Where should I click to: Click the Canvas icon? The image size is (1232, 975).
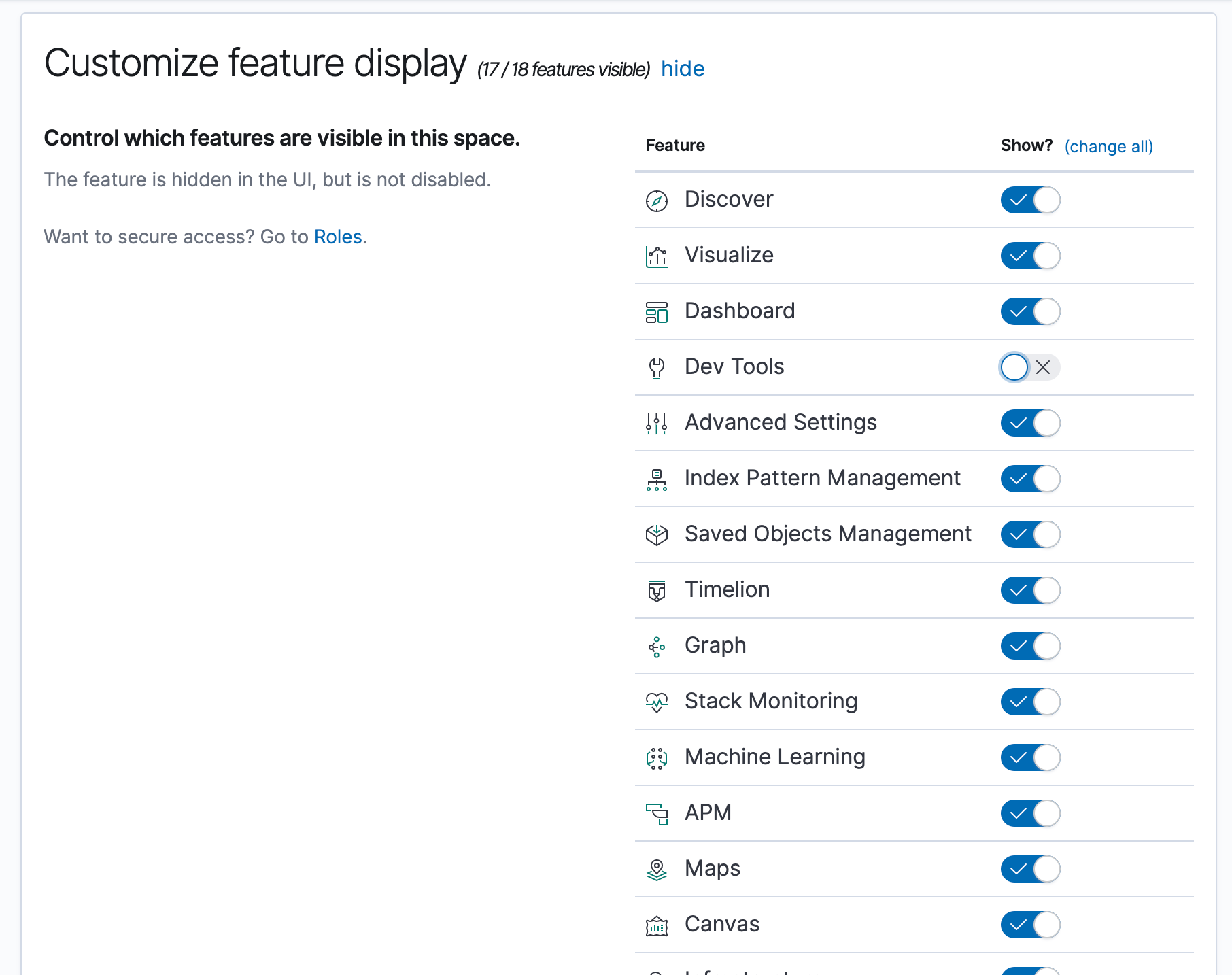656,925
